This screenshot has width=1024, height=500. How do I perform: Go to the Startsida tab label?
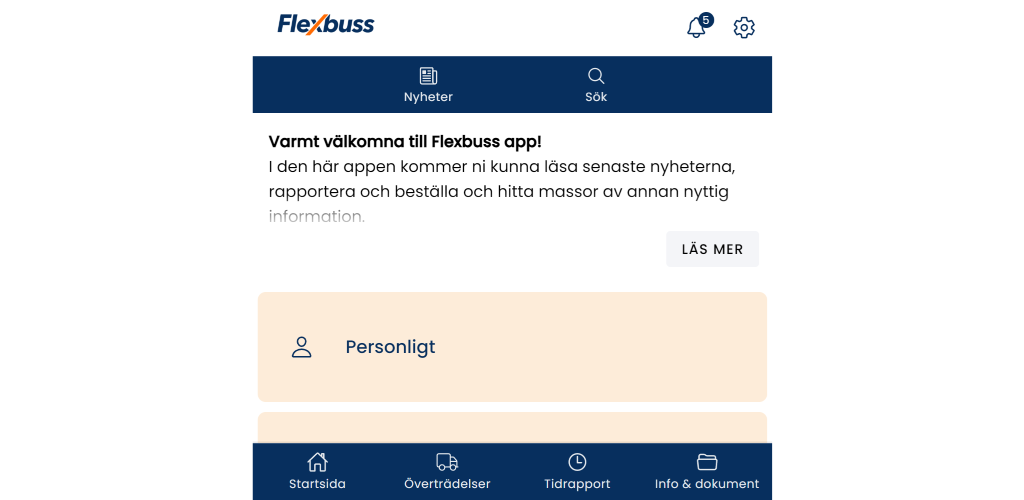tap(317, 484)
